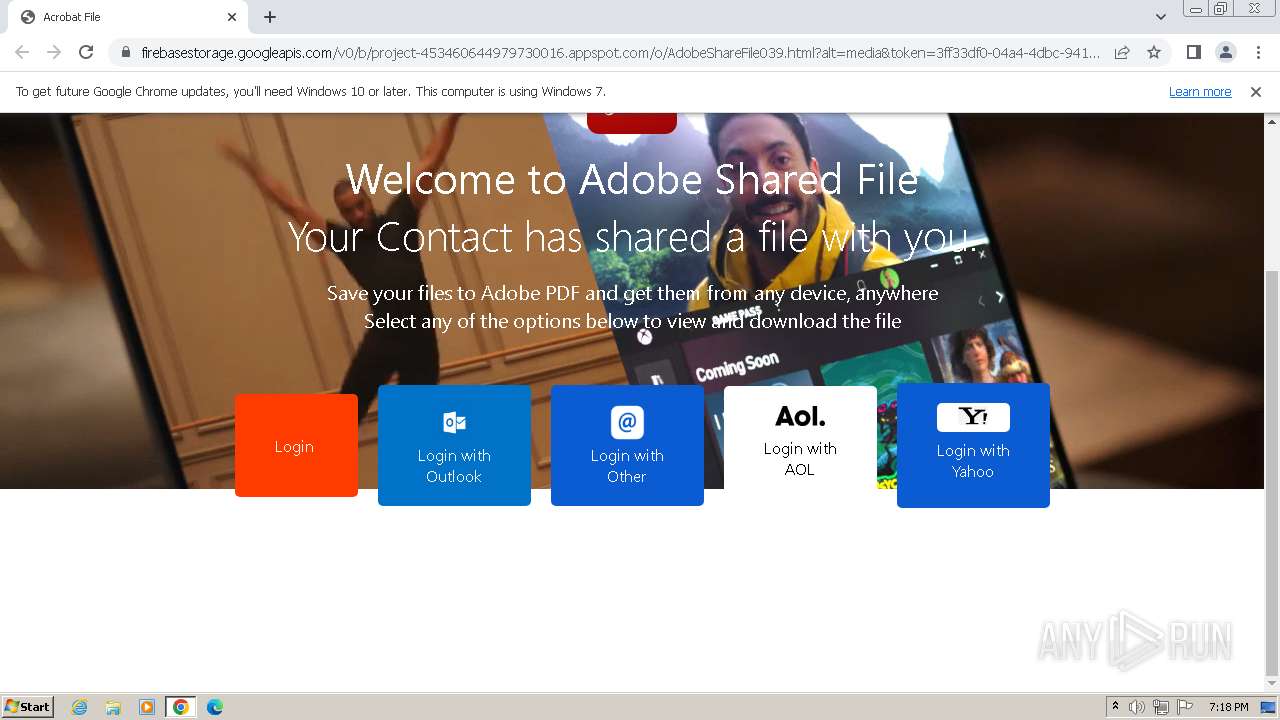Share this page icon
Viewport: 1280px width, 720px height.
tap(1122, 52)
